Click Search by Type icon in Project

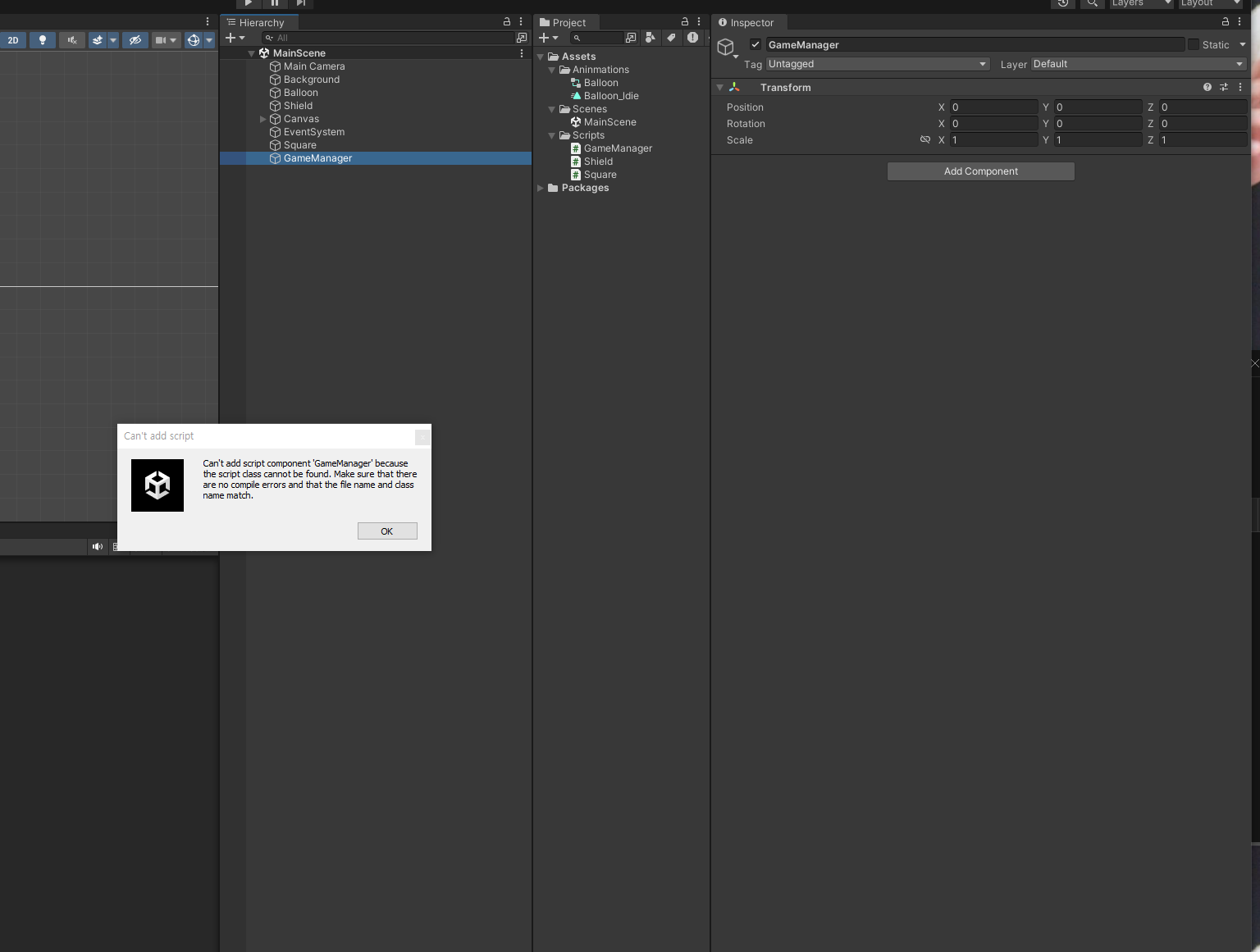[651, 38]
